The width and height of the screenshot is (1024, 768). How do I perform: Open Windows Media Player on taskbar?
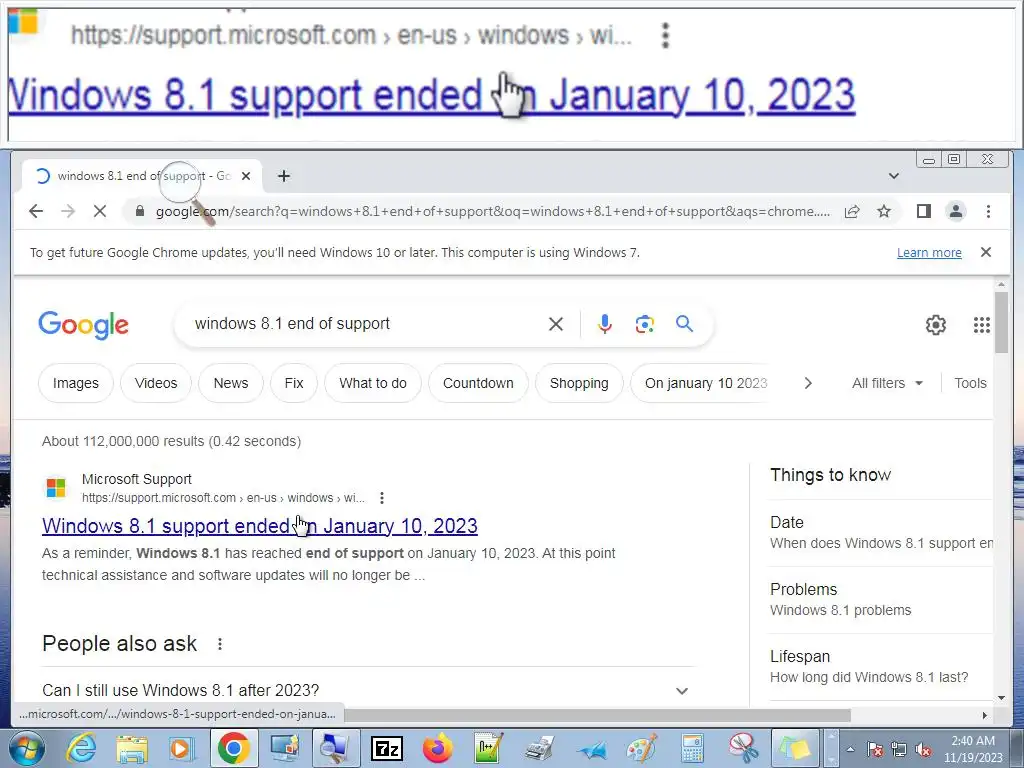coord(181,748)
